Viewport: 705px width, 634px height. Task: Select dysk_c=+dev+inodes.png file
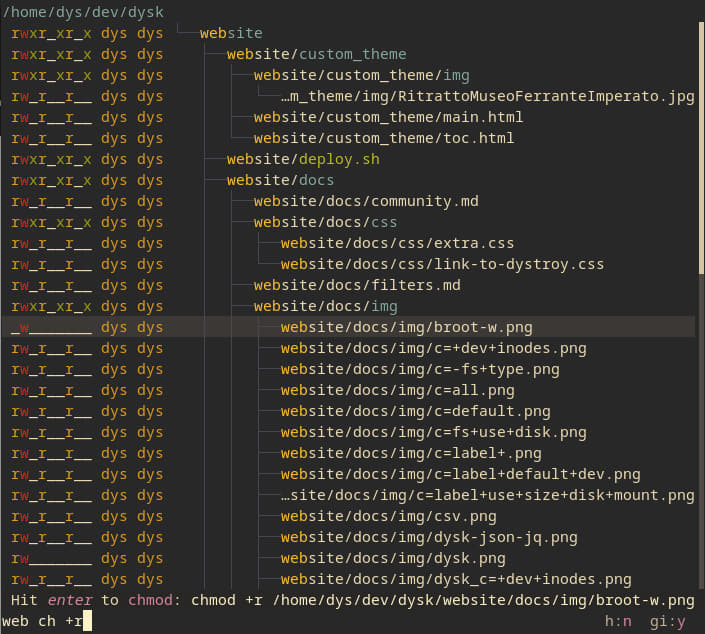click(456, 579)
